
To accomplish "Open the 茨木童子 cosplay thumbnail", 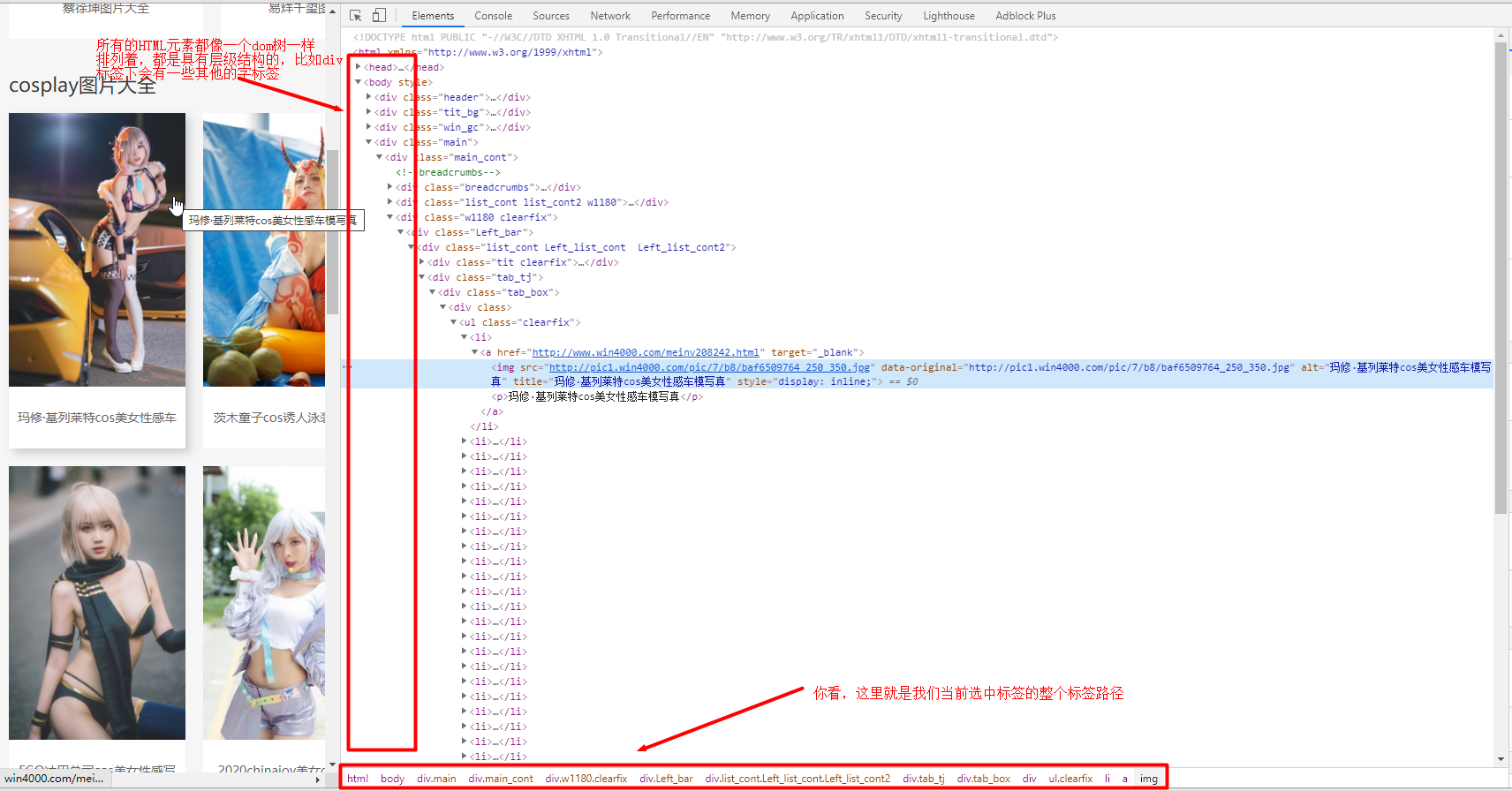I will click(x=264, y=250).
